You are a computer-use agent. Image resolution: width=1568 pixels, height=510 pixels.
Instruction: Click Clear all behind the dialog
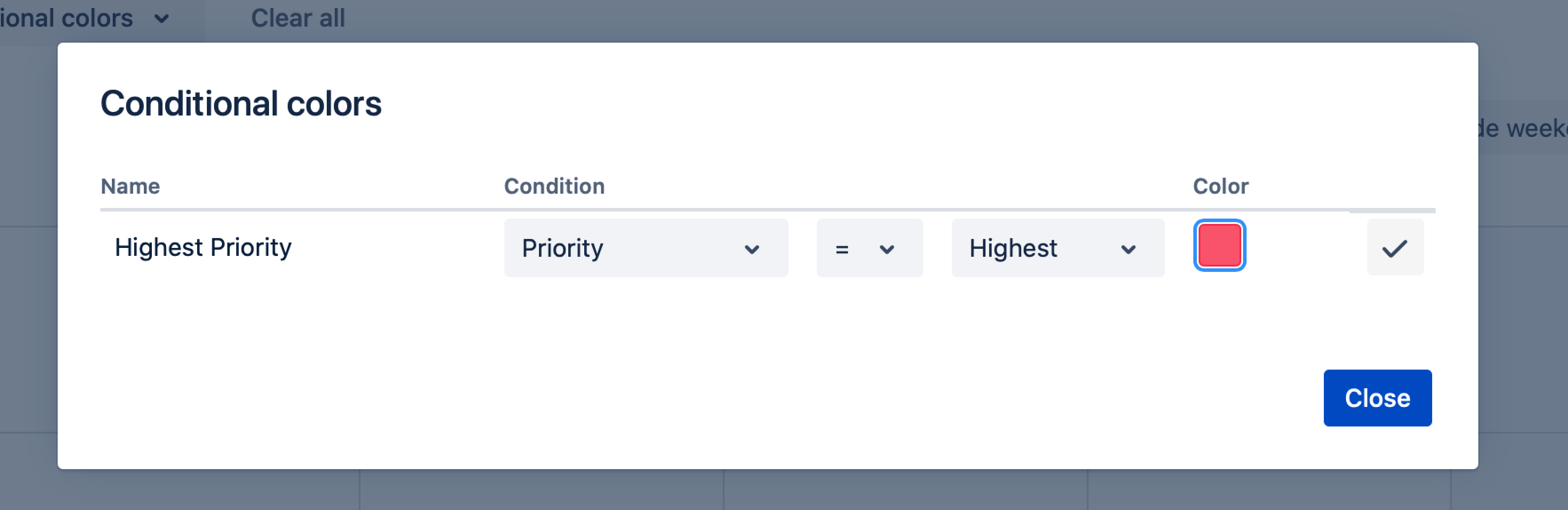[x=297, y=18]
